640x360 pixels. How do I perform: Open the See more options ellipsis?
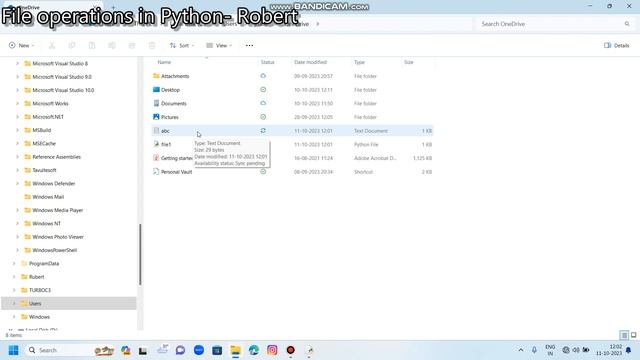pyautogui.click(x=249, y=45)
